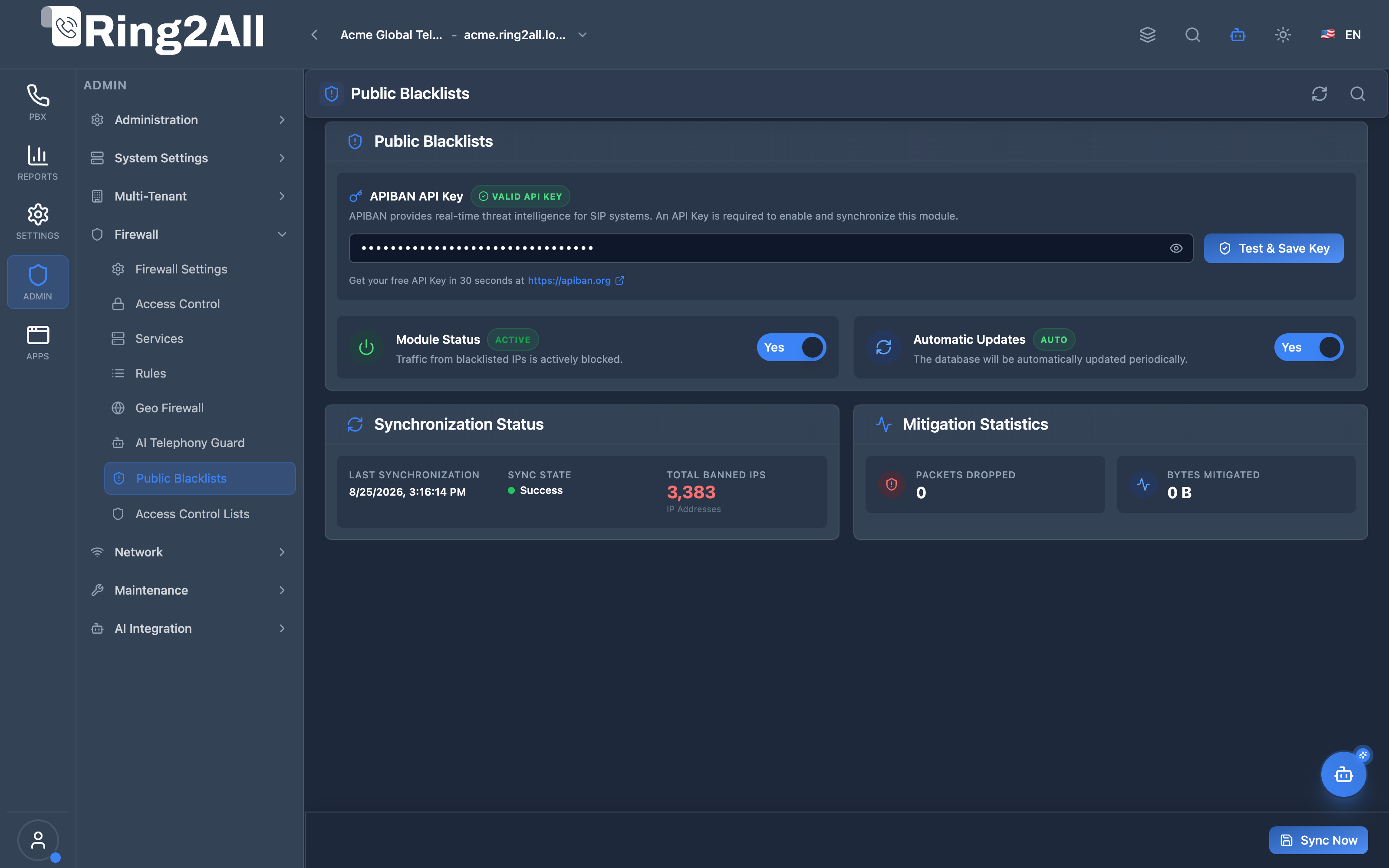Expand the AI Integration menu
The height and width of the screenshot is (868, 1389).
click(189, 628)
